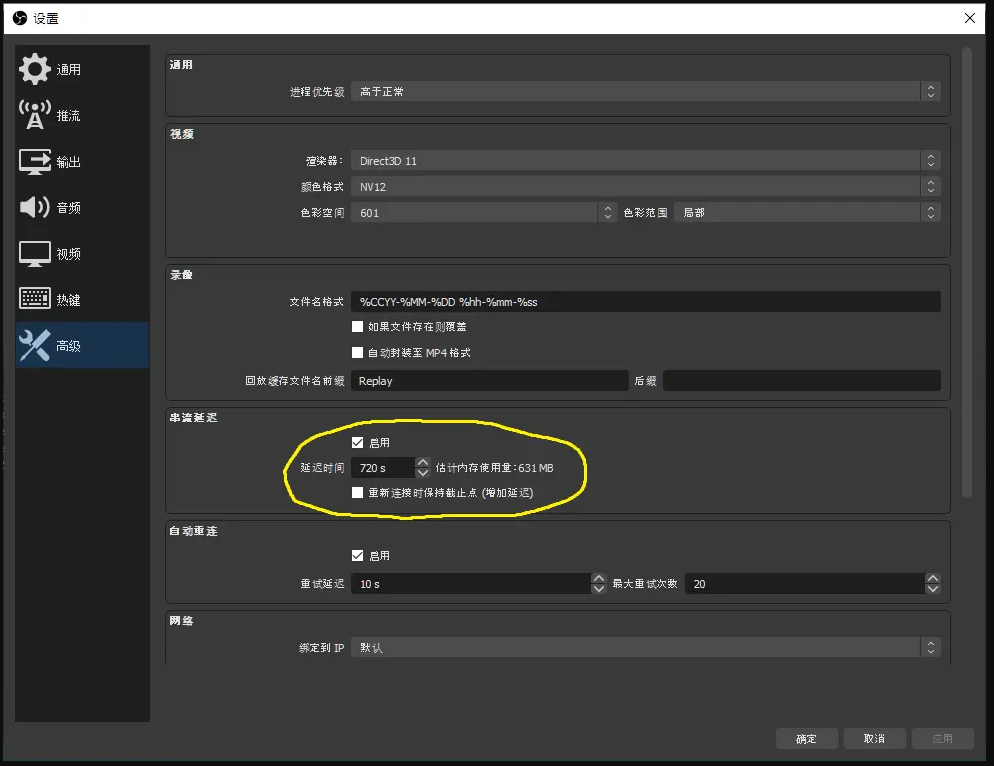Click the 确定 button
Screen dimensions: 994x766
click(x=806, y=738)
